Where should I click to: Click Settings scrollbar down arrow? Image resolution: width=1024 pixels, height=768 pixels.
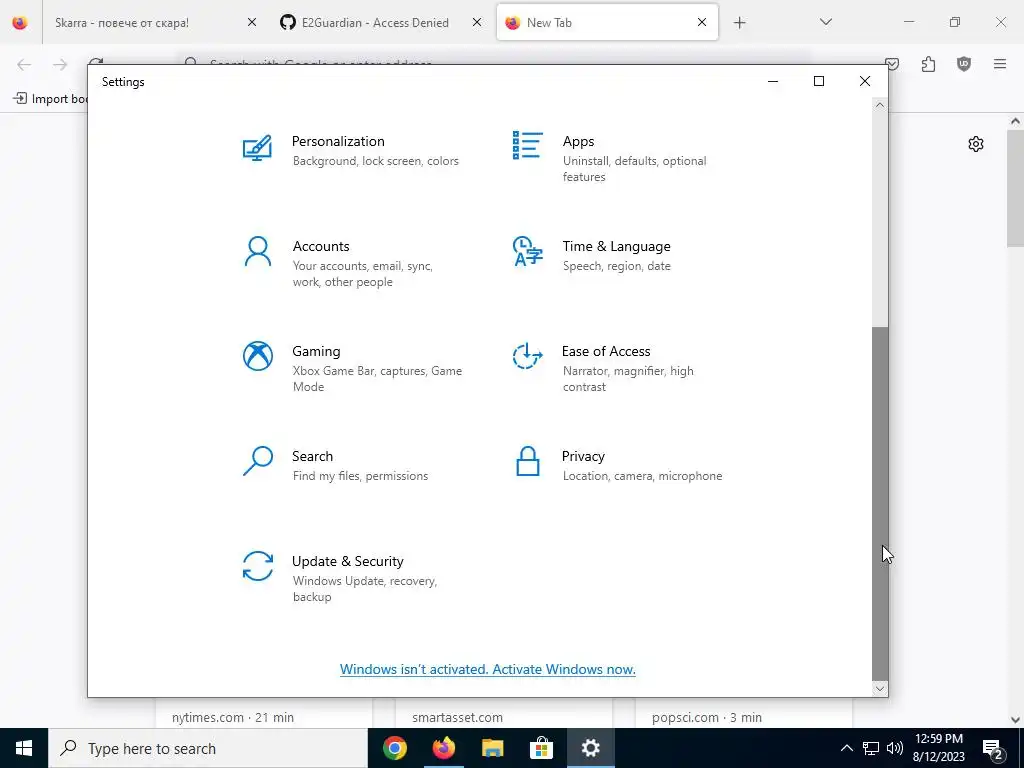(880, 688)
